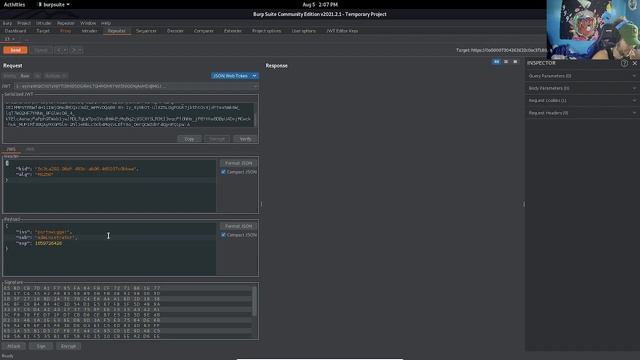Click the Cancel button next to Send

(41, 50)
